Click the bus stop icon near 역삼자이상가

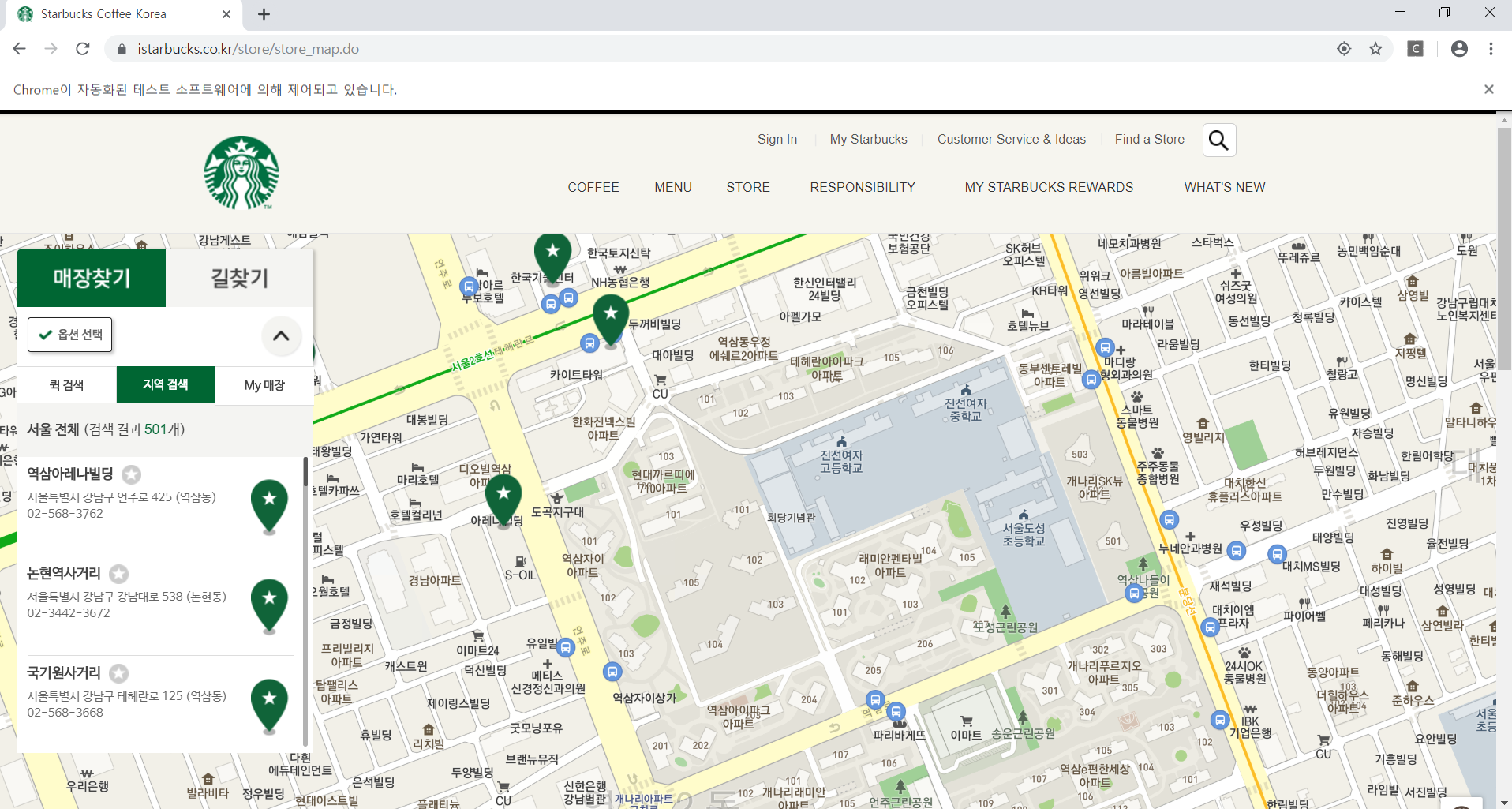[x=612, y=672]
